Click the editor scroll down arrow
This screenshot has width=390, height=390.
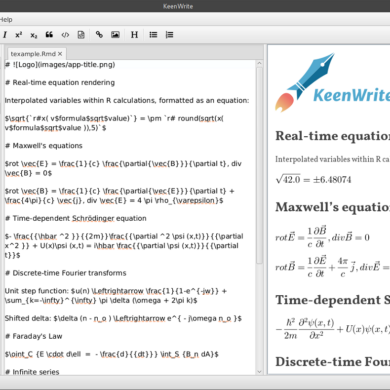tap(259, 371)
